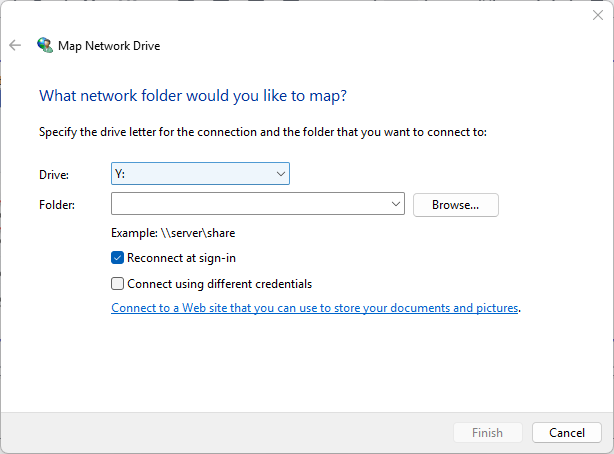The height and width of the screenshot is (454, 614).
Task: Expand the Folder history dropdown arrow
Action: point(396,204)
